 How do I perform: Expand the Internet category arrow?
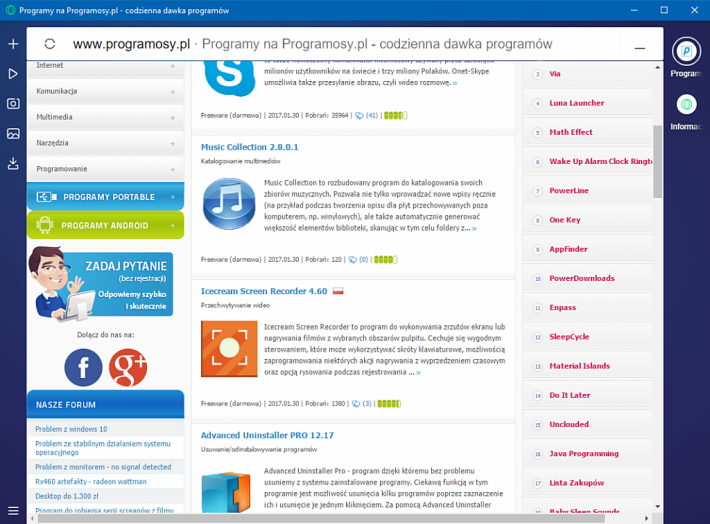click(173, 66)
